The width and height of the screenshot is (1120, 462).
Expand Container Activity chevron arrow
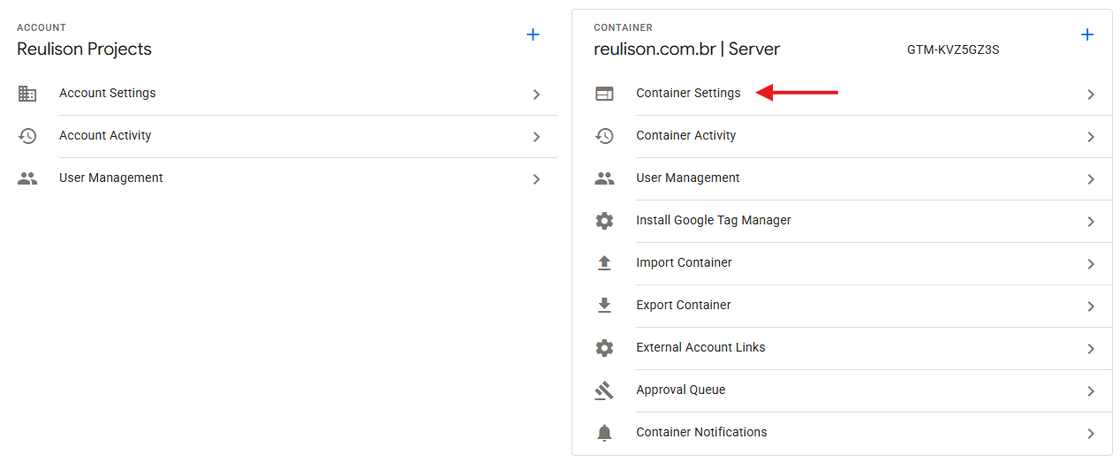[1091, 137]
